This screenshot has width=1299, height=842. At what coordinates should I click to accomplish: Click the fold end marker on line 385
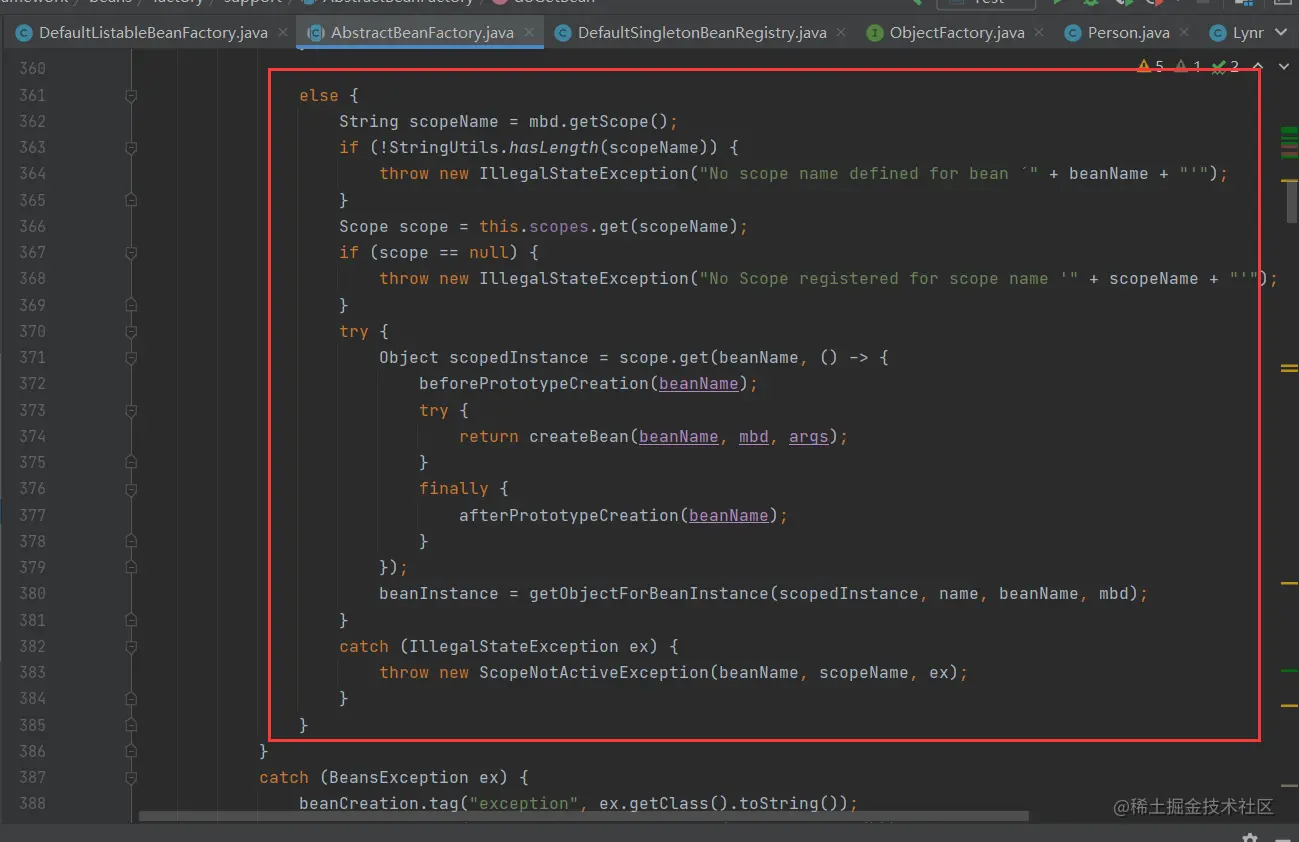pyautogui.click(x=131, y=725)
